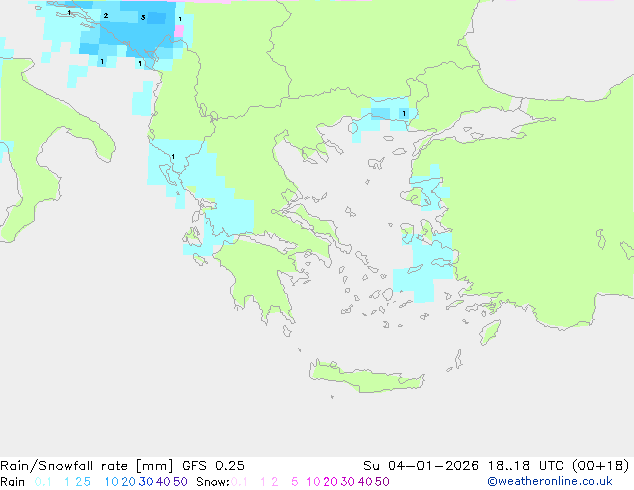634x490 pixels.
Task: Select the Snow legend value 0.1
Action: [239, 482]
